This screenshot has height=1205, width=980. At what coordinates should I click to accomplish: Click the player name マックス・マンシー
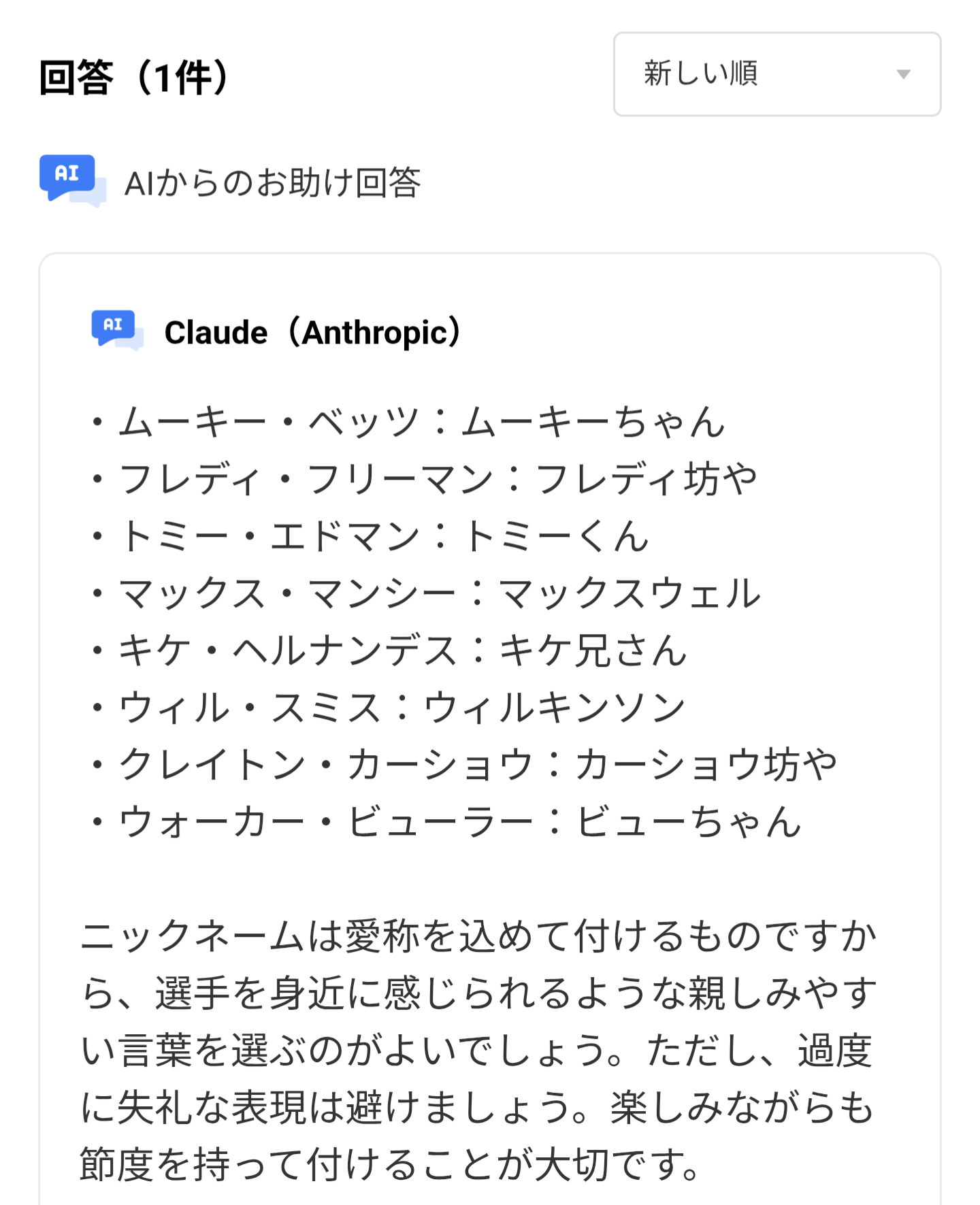[x=287, y=593]
